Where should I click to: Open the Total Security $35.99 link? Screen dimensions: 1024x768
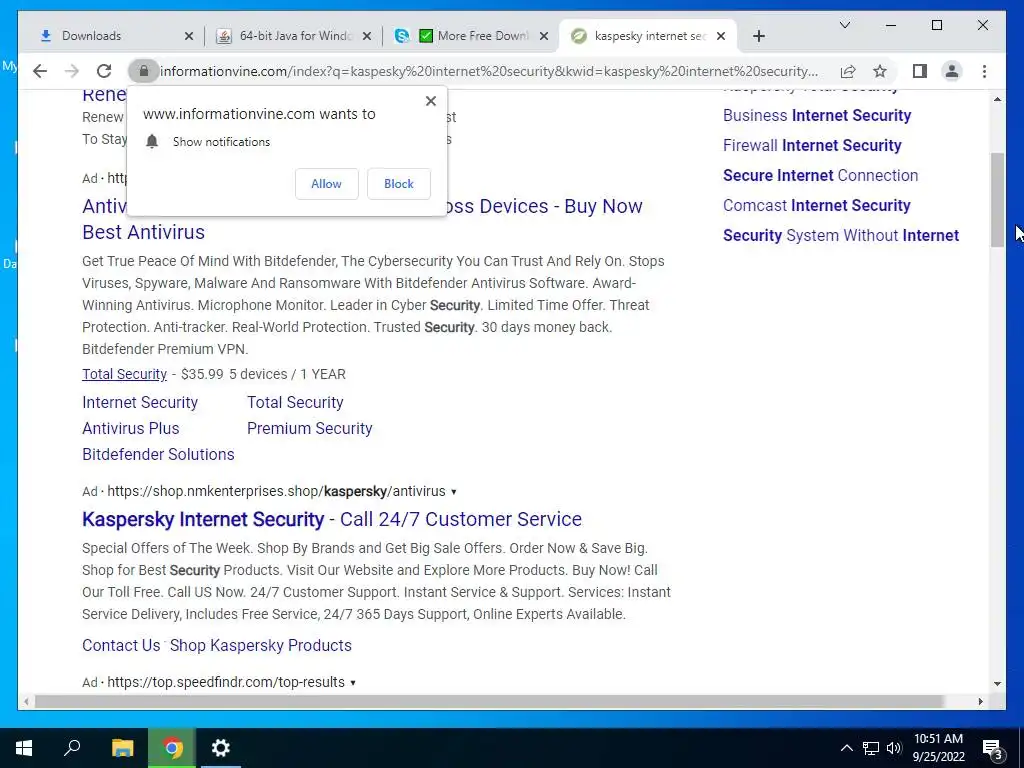pos(124,374)
